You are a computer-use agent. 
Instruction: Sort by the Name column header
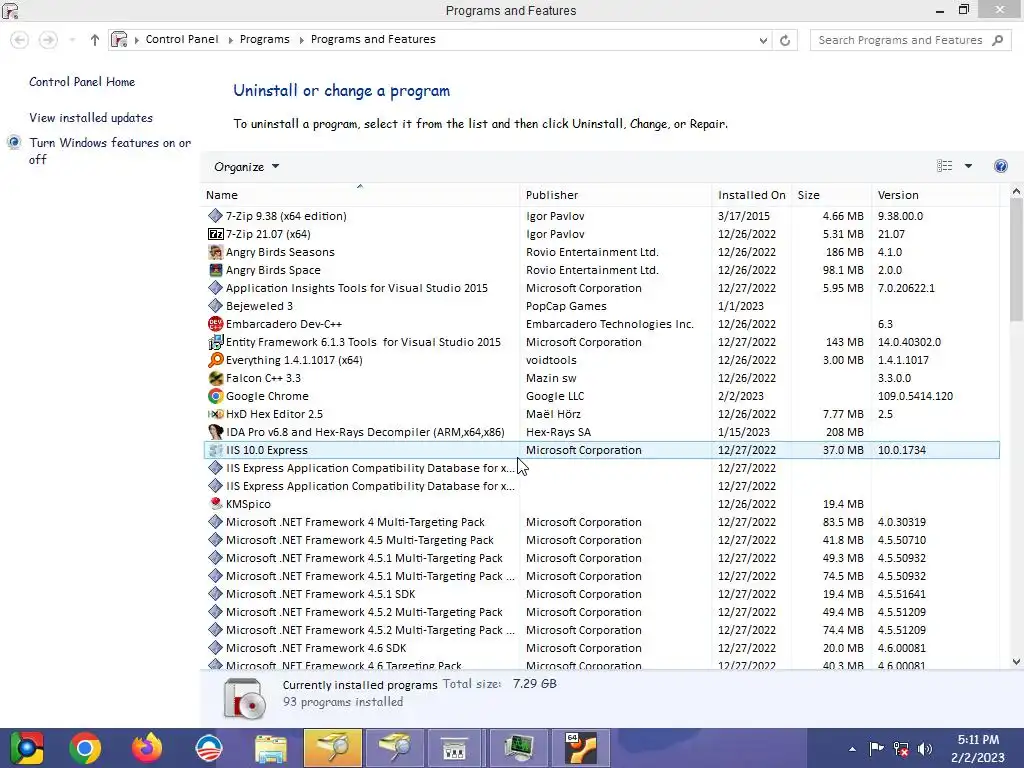(x=360, y=195)
